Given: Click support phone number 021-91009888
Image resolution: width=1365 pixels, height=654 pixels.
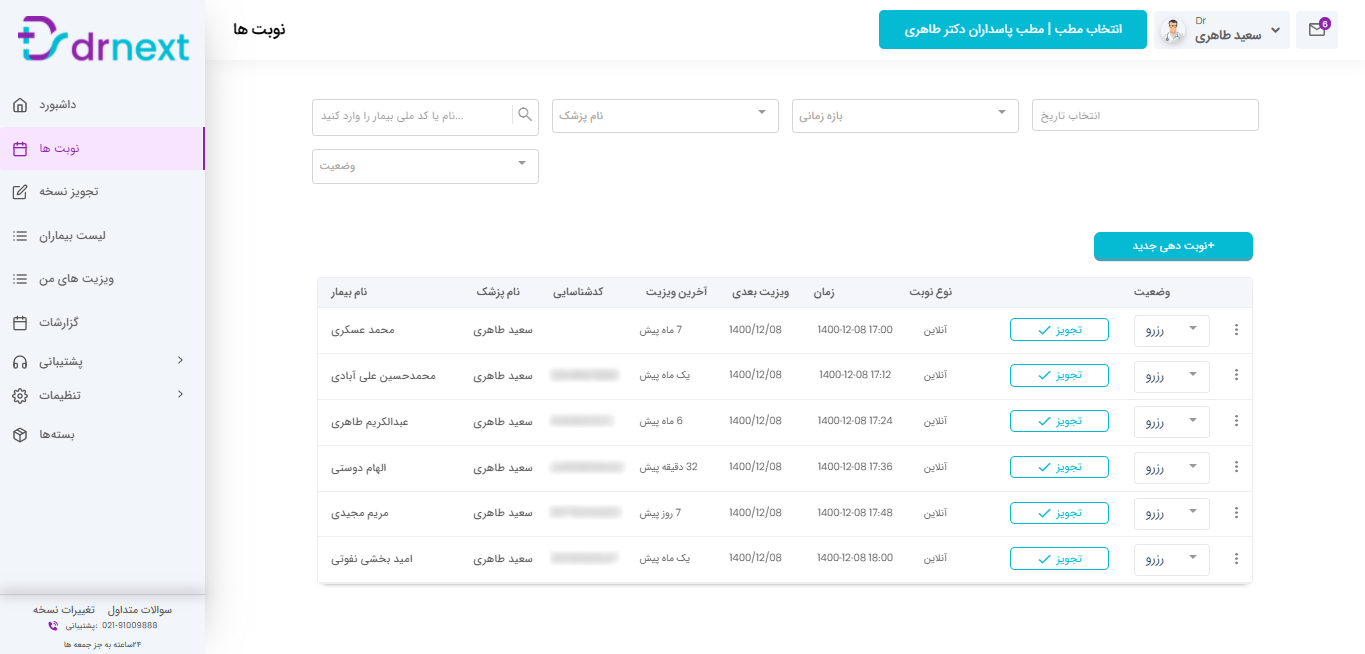Looking at the screenshot, I should 129,625.
